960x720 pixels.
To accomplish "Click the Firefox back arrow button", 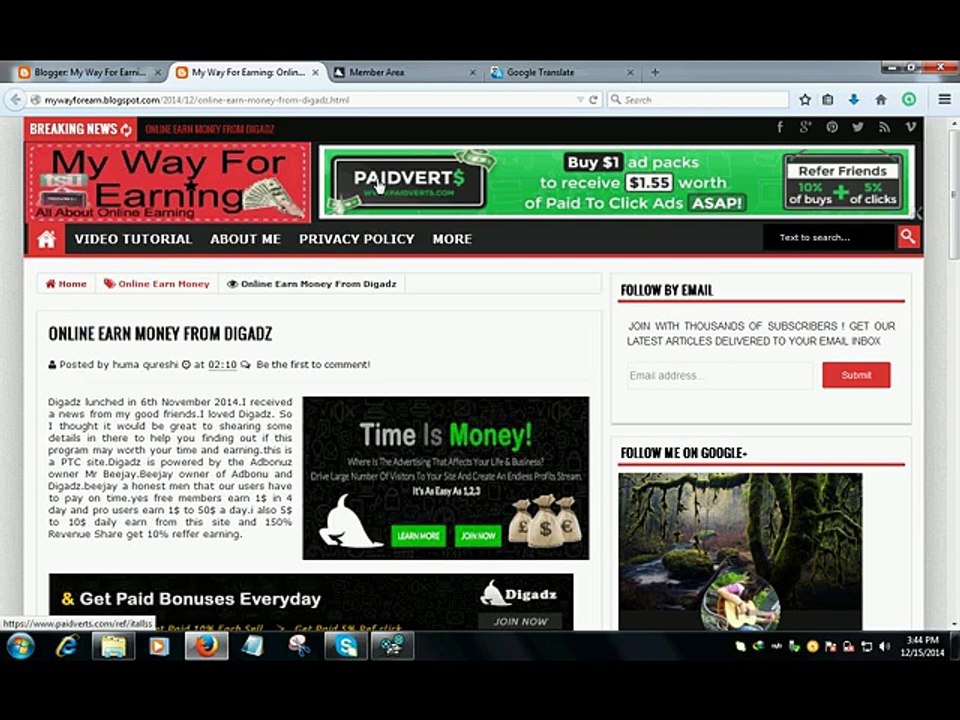I will tap(15, 99).
